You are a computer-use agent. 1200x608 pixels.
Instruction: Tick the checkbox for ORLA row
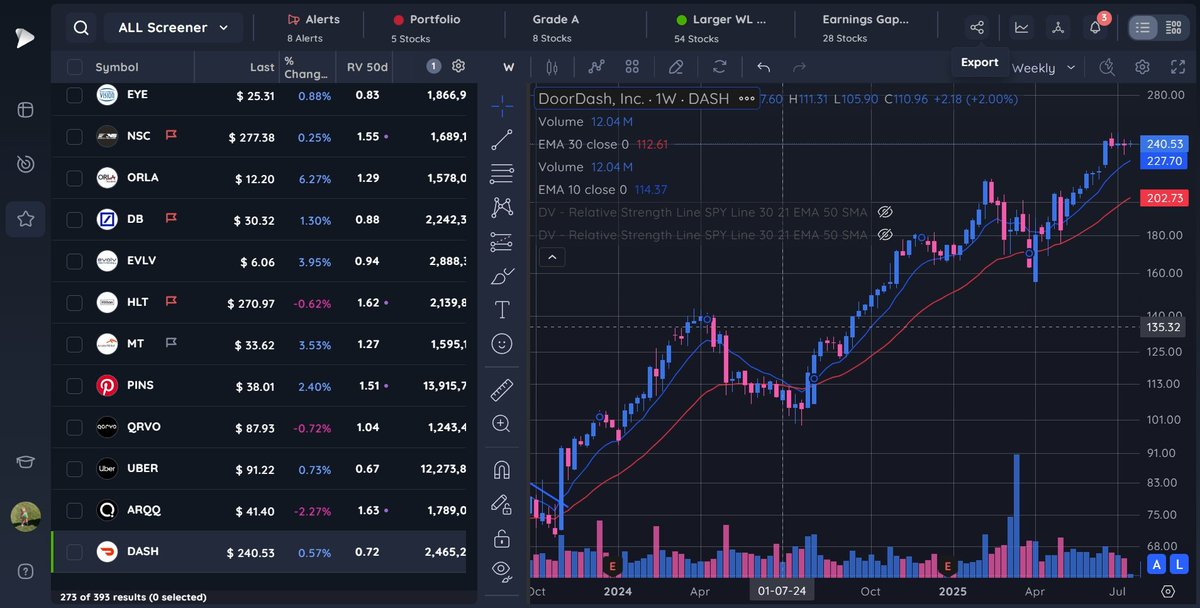point(75,178)
